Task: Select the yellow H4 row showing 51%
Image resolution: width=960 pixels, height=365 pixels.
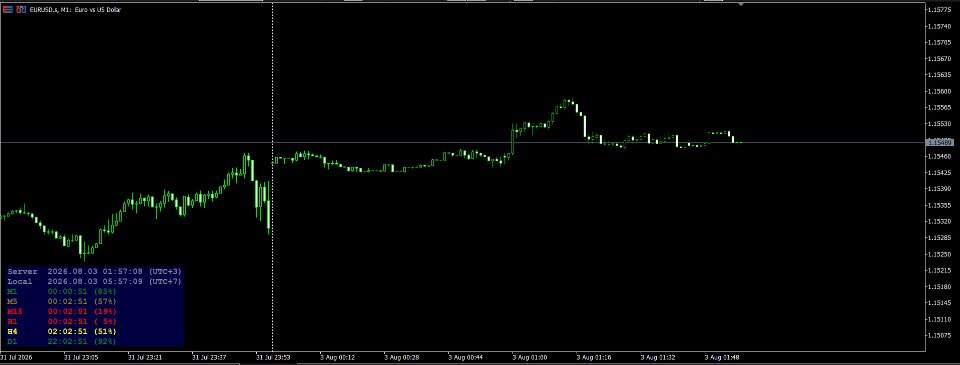Action: pyautogui.click(x=61, y=331)
